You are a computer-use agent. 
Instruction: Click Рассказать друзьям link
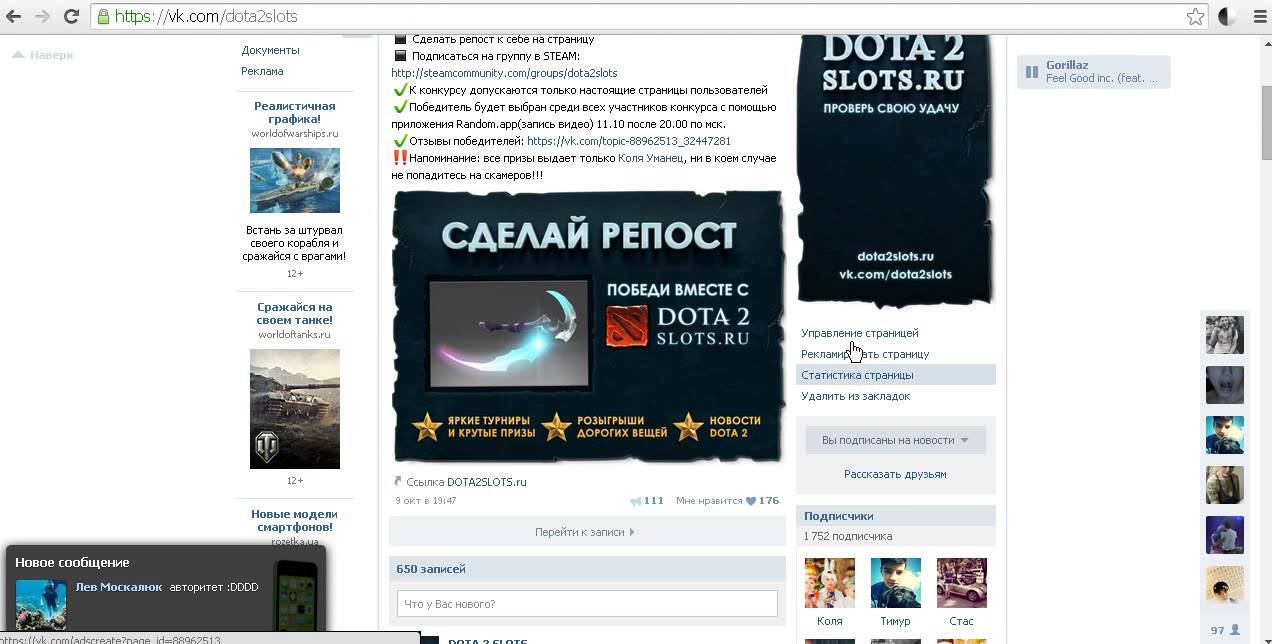[x=895, y=474]
